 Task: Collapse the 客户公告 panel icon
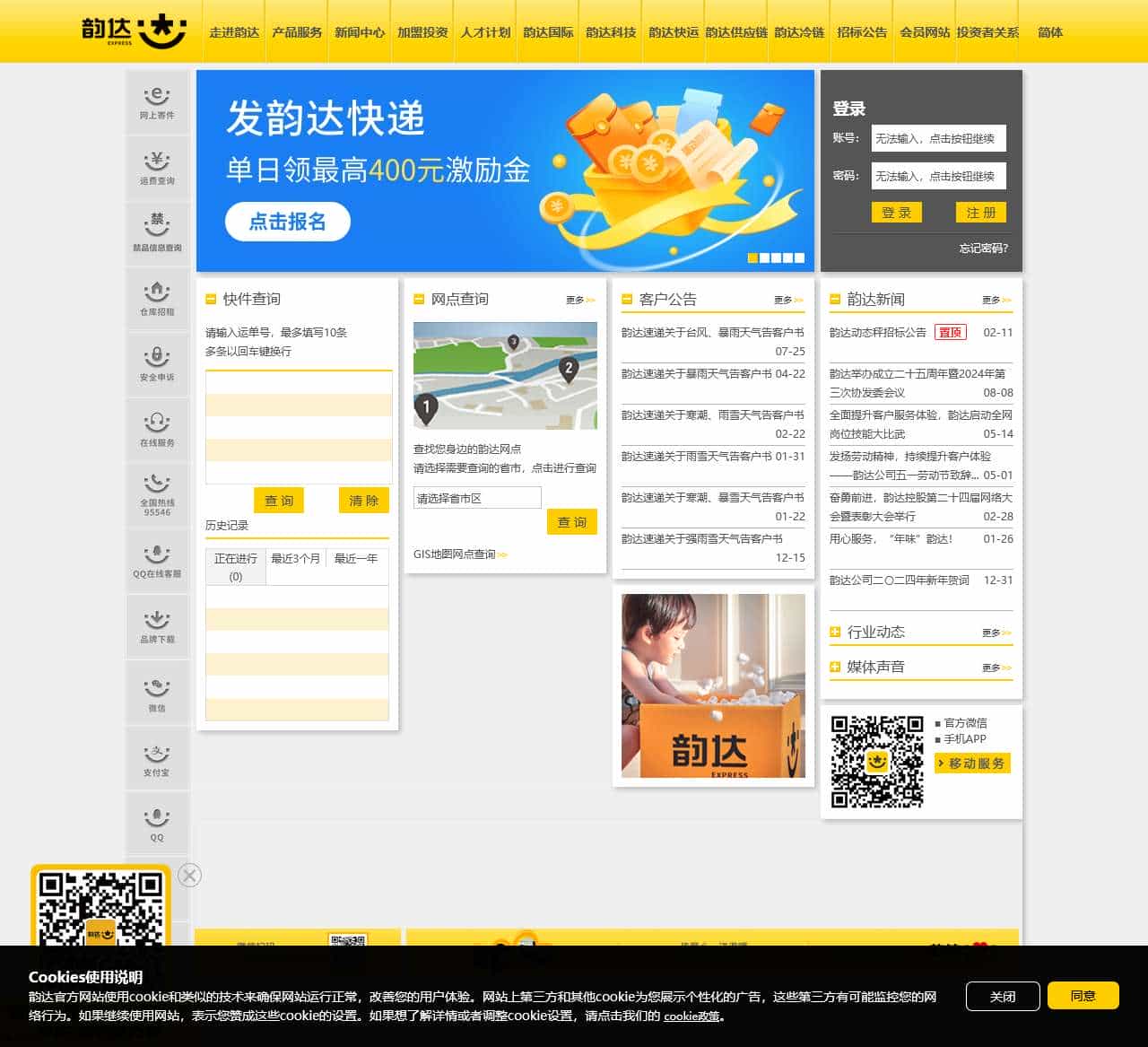(627, 299)
